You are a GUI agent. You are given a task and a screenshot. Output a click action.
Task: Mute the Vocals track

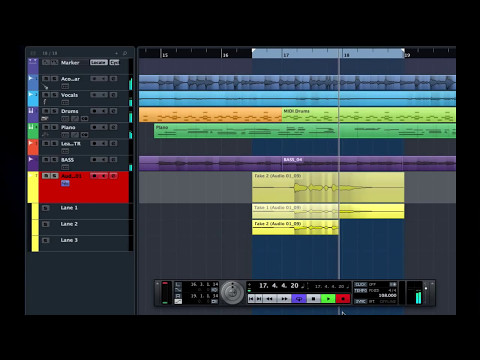(46, 95)
